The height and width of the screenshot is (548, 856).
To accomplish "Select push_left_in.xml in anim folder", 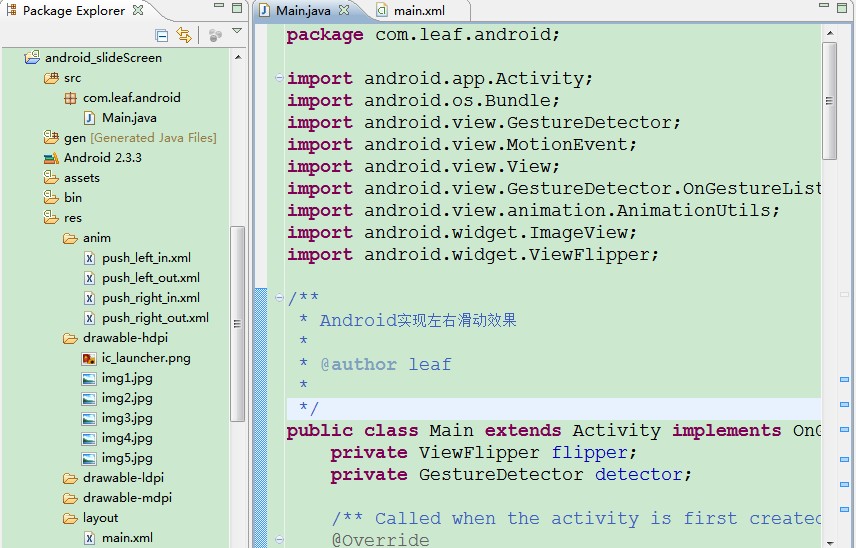I will pos(145,258).
